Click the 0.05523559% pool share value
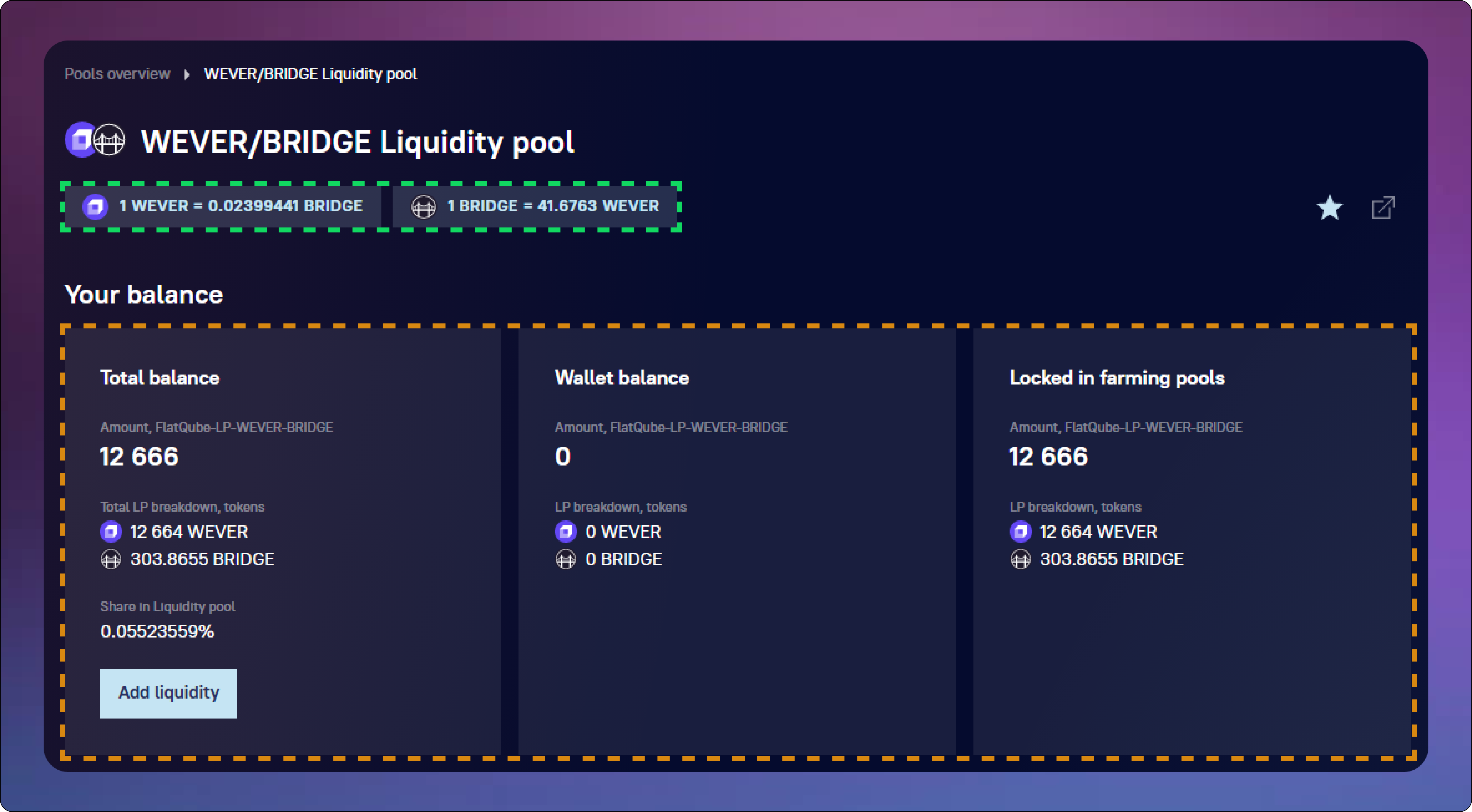 (x=157, y=632)
